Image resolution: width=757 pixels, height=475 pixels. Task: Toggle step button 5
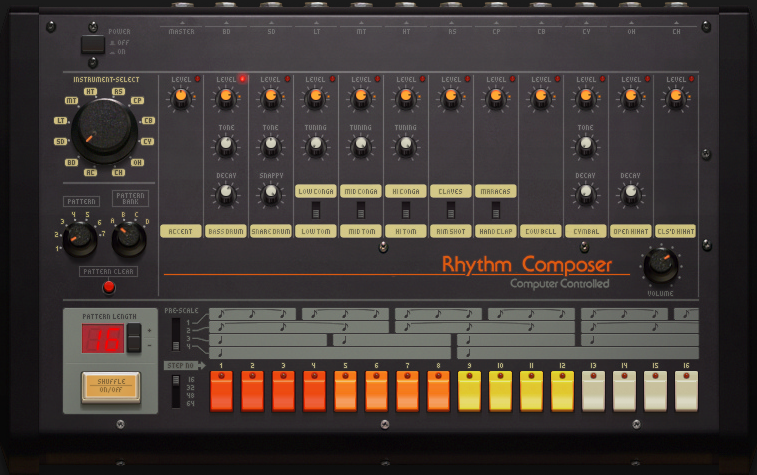[345, 391]
